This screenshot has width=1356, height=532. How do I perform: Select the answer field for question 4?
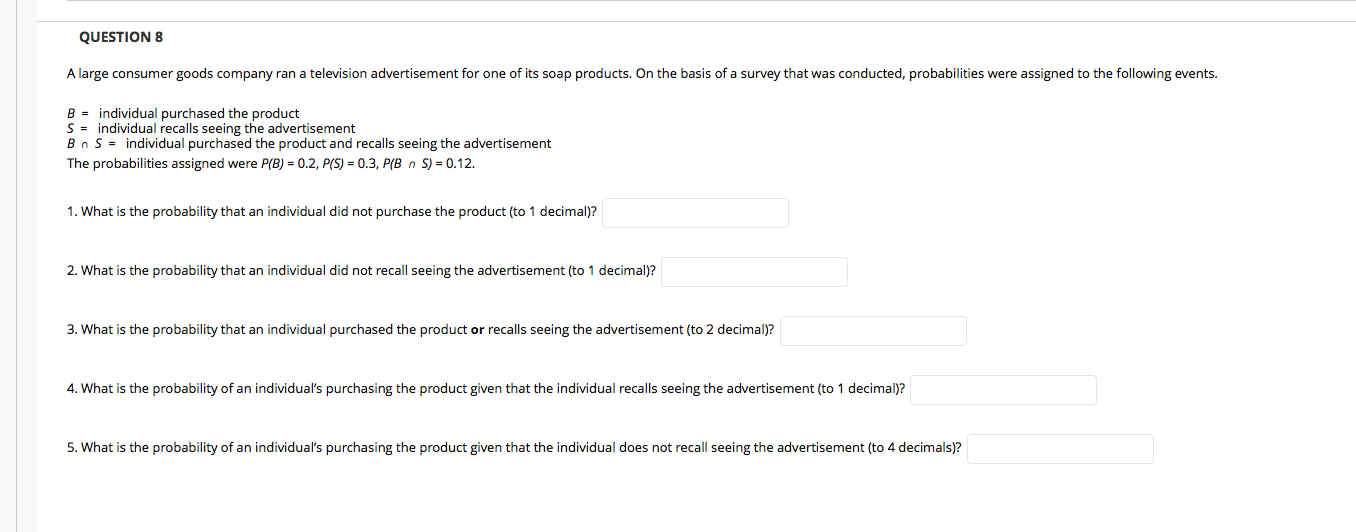(1003, 390)
